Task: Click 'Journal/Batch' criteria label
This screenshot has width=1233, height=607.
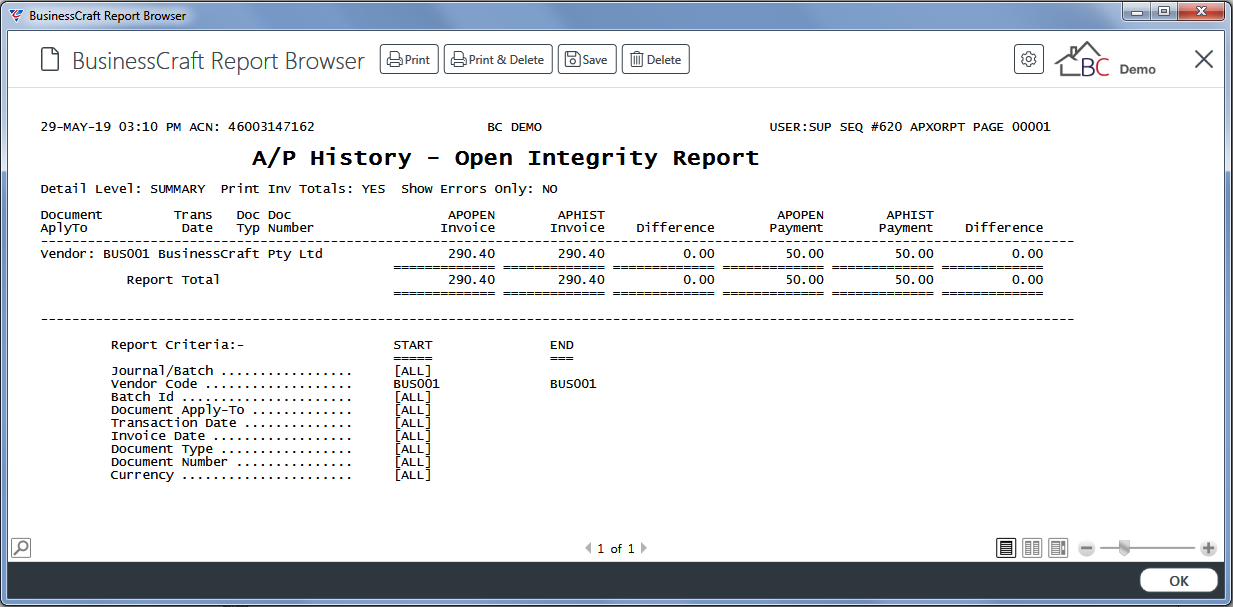Action: tap(162, 371)
